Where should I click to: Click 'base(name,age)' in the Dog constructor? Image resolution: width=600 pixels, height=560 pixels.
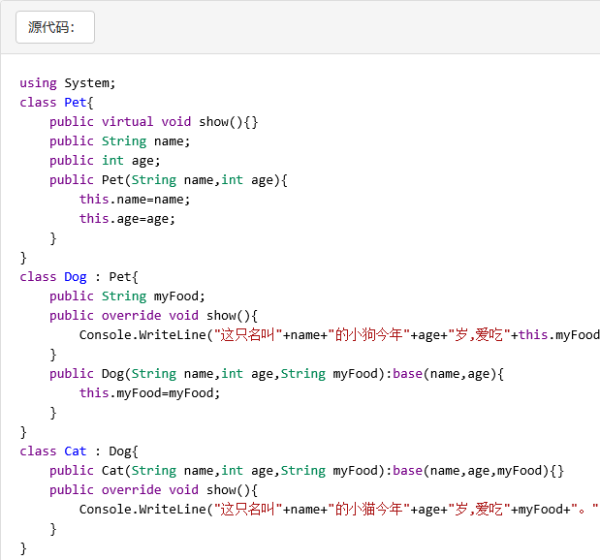point(440,373)
